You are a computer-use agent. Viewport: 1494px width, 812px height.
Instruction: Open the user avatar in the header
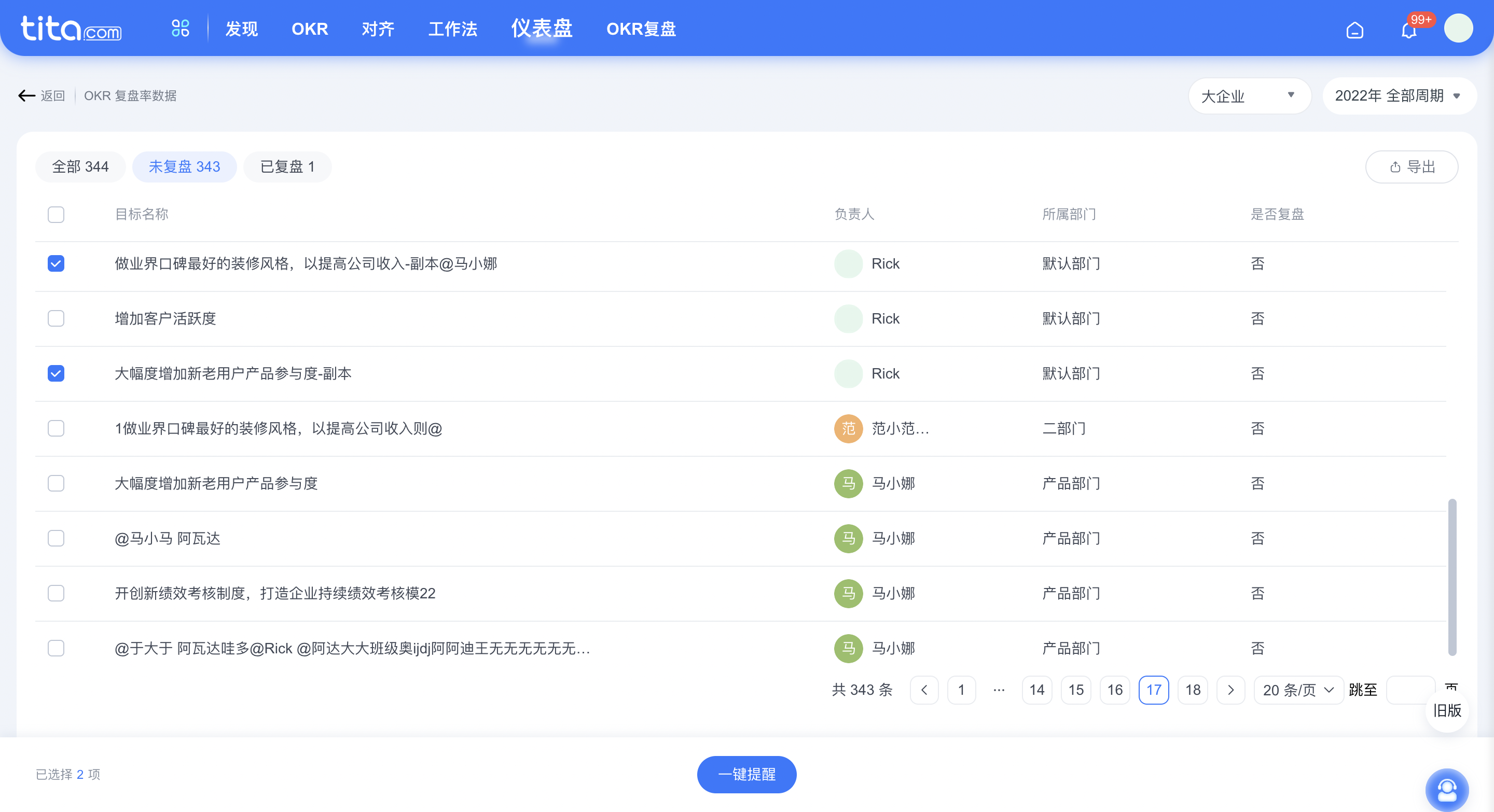1458,29
